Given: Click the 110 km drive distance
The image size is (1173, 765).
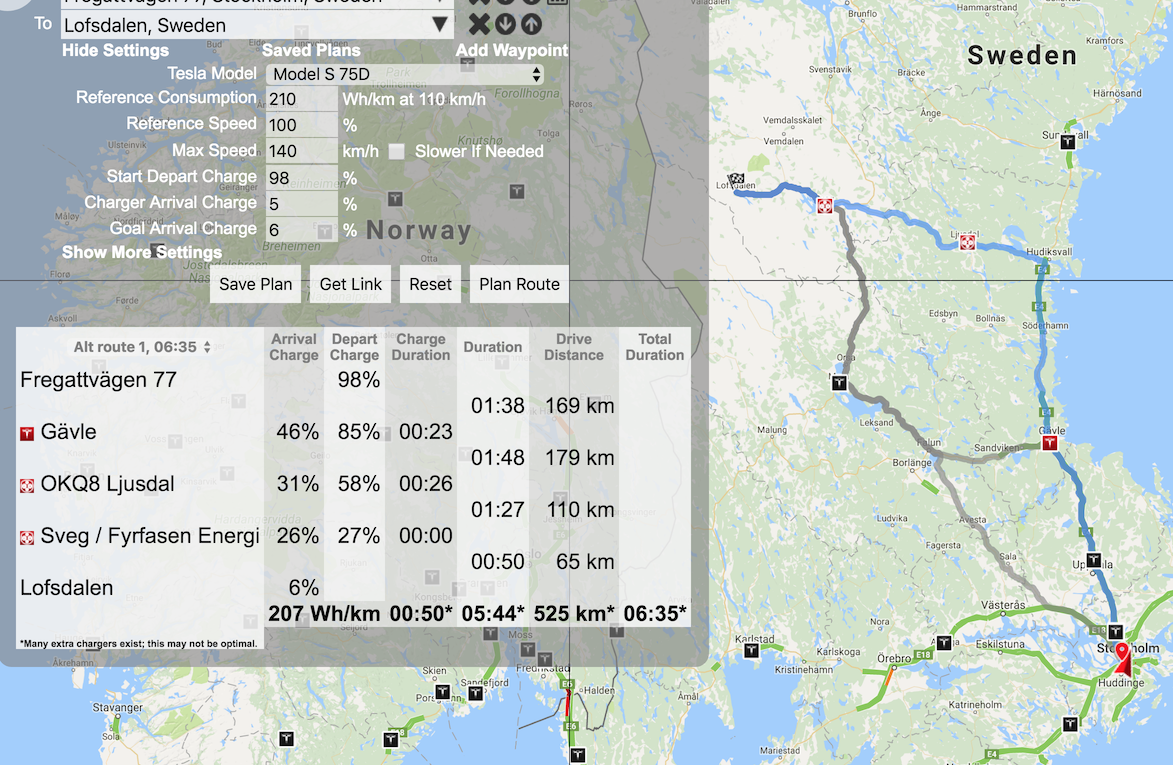Looking at the screenshot, I should click(580, 510).
